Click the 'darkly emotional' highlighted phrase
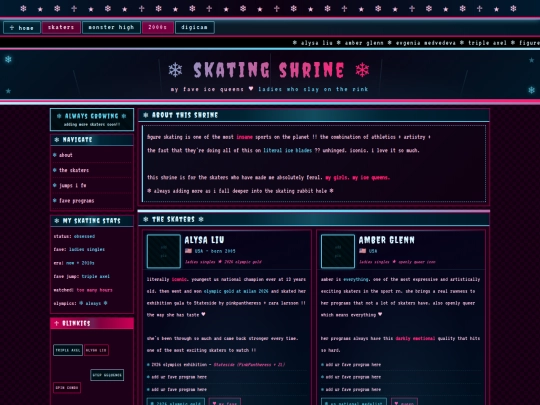This screenshot has width=540, height=405. 415,339
